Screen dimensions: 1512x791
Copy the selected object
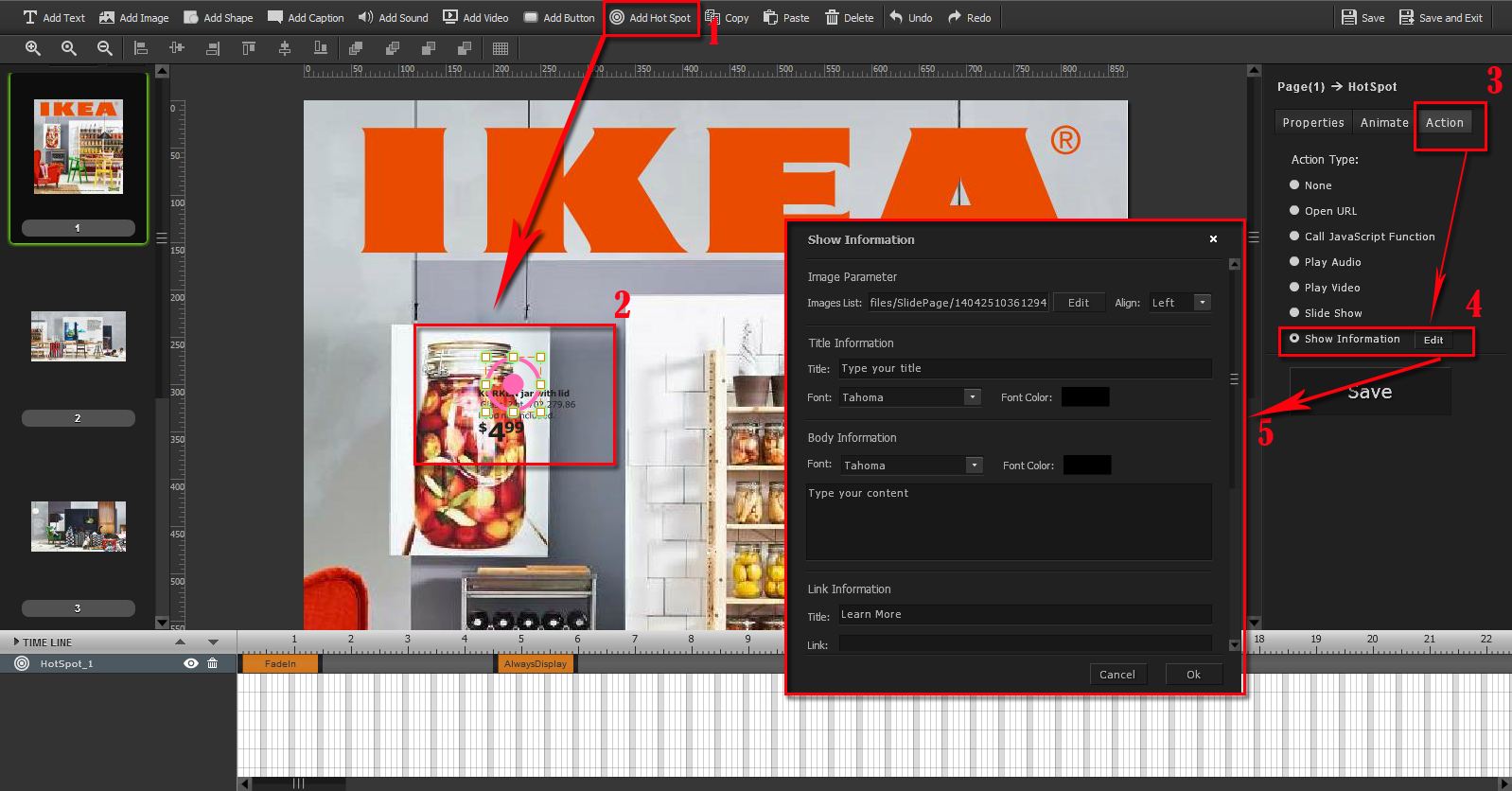point(727,17)
